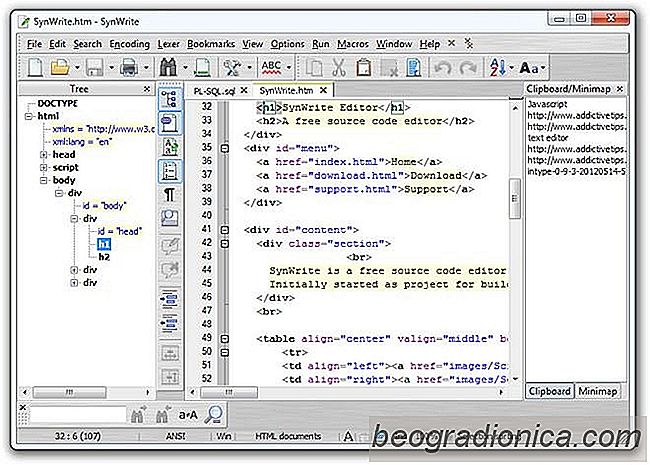Select the DOCTYPE tree item
This screenshot has width=650, height=465.
58,104
